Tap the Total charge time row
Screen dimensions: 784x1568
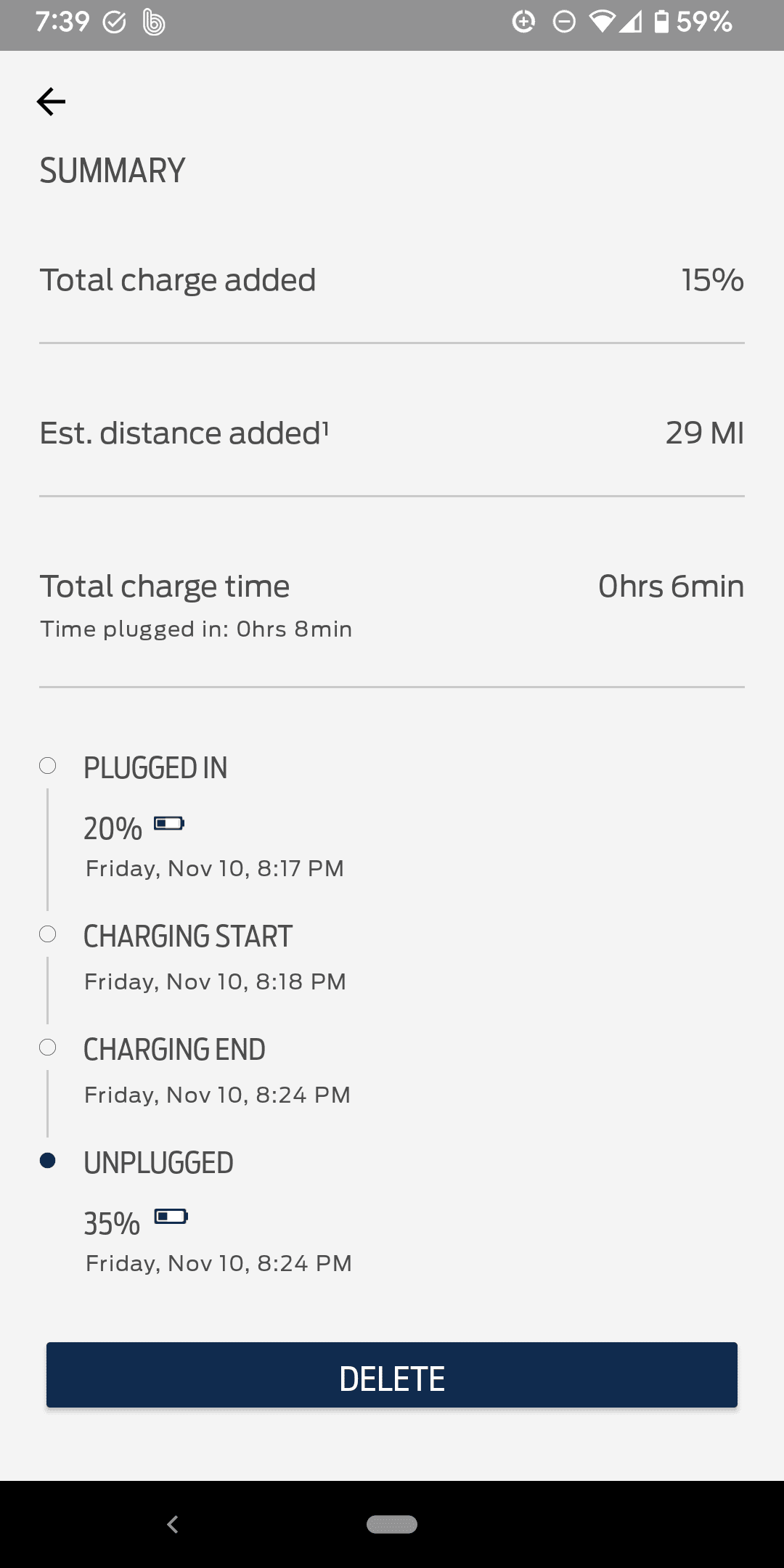pos(392,587)
